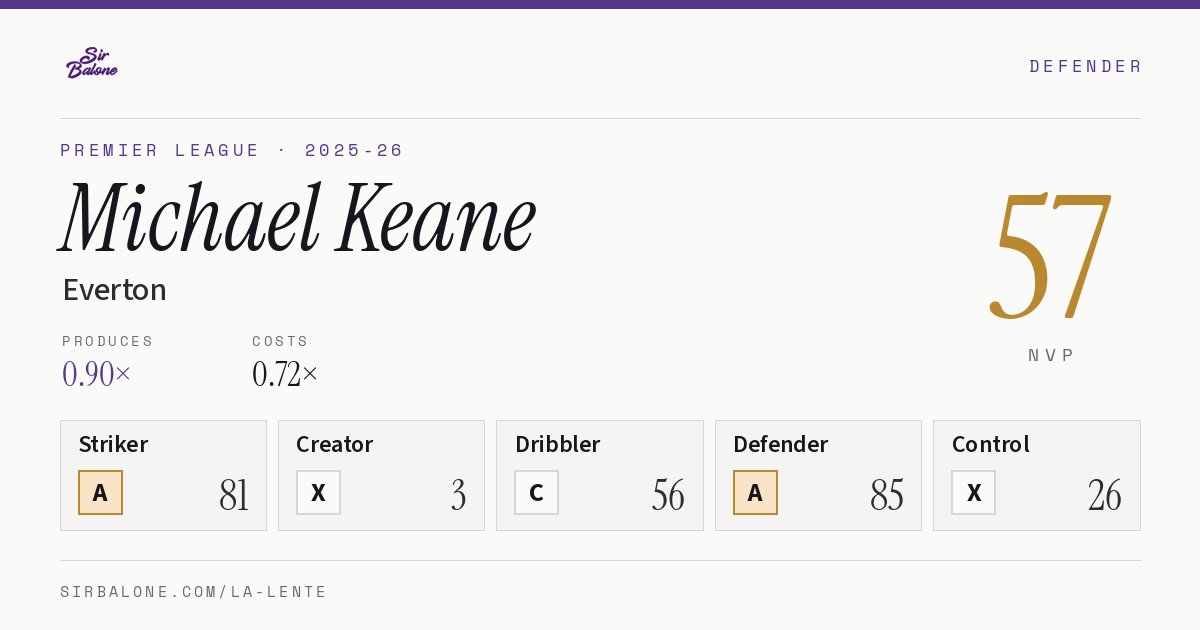The image size is (1200, 630).
Task: Open the Striker rating card title
Action: point(113,444)
